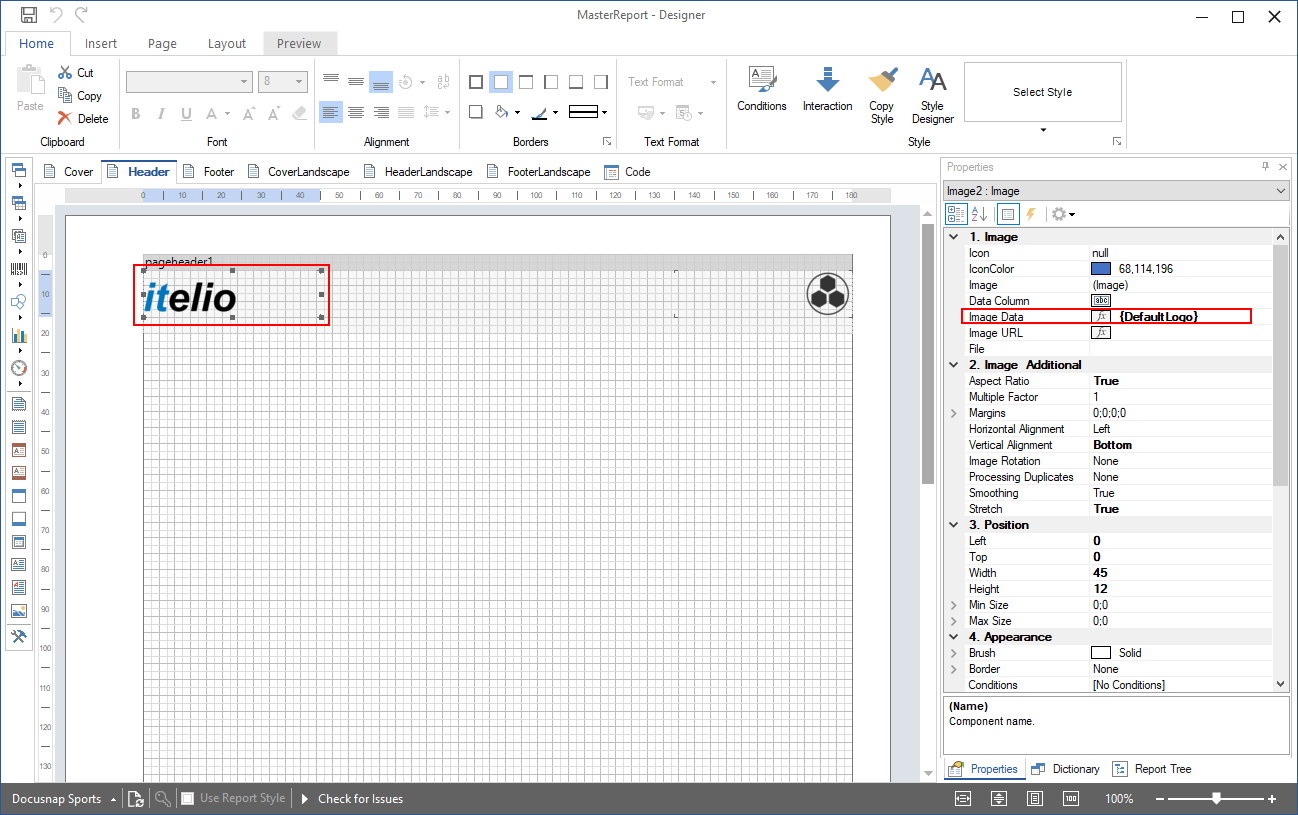Select the Barcode tool from the toolbox
Image resolution: width=1298 pixels, height=815 pixels.
coord(18,269)
